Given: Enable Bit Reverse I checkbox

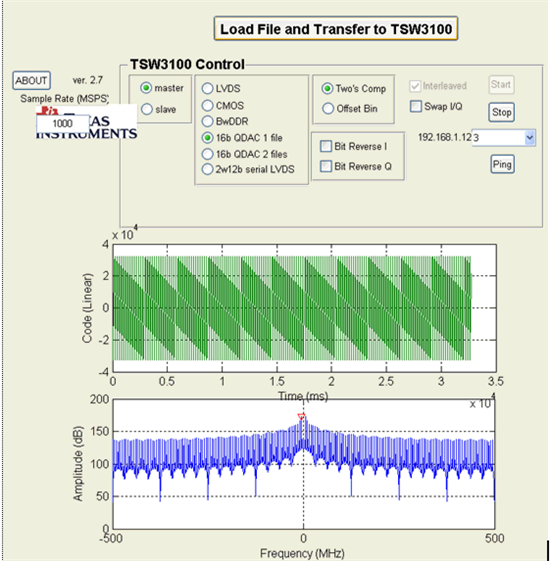Looking at the screenshot, I should (x=326, y=146).
